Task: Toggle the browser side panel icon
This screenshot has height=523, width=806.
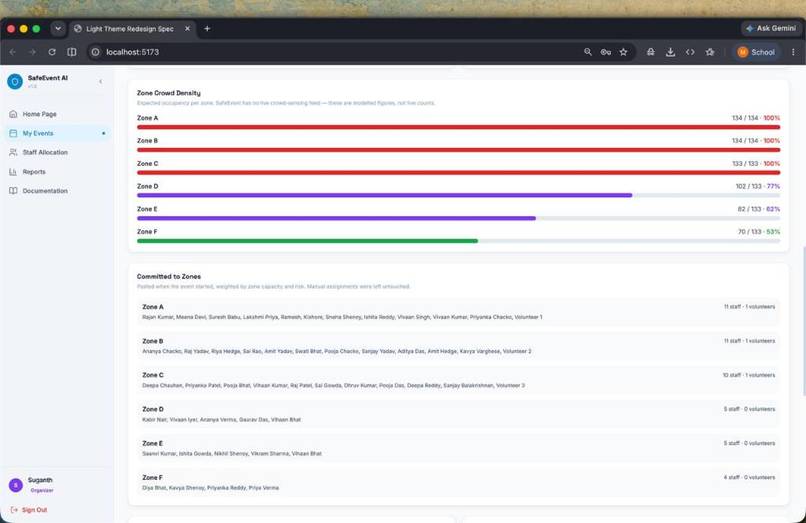Action: pos(72,52)
